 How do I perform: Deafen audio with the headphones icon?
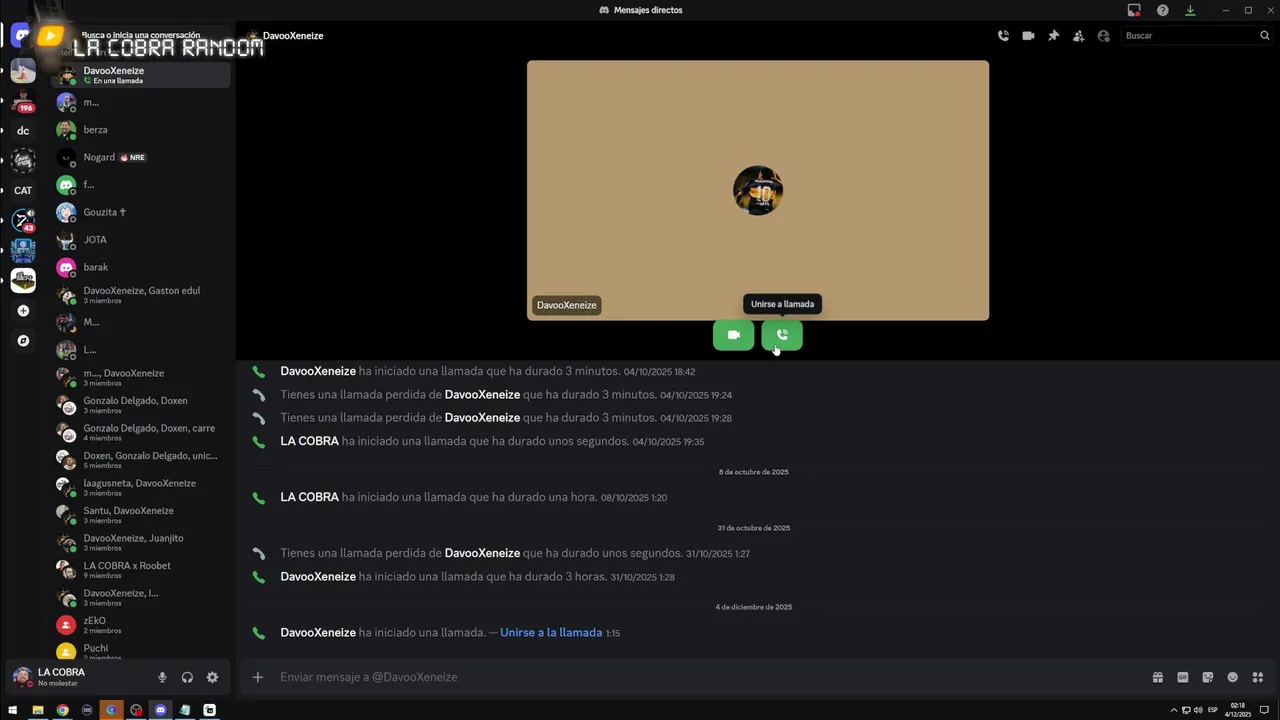pyautogui.click(x=187, y=677)
